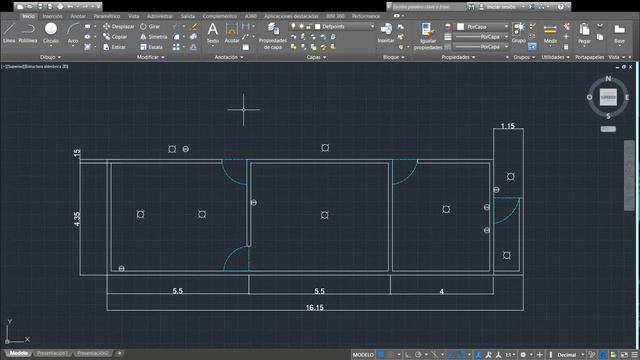Click Igualar propiedades tool
Image resolution: width=640 pixels, height=360 pixels.
click(x=428, y=36)
